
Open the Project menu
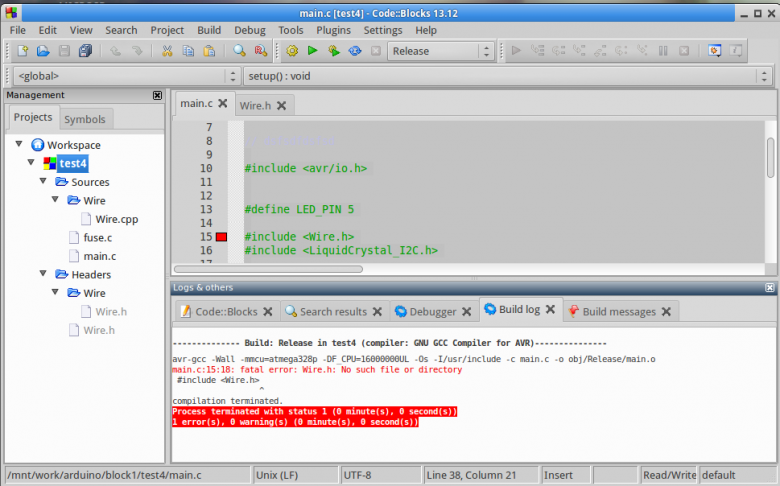pyautogui.click(x=167, y=30)
